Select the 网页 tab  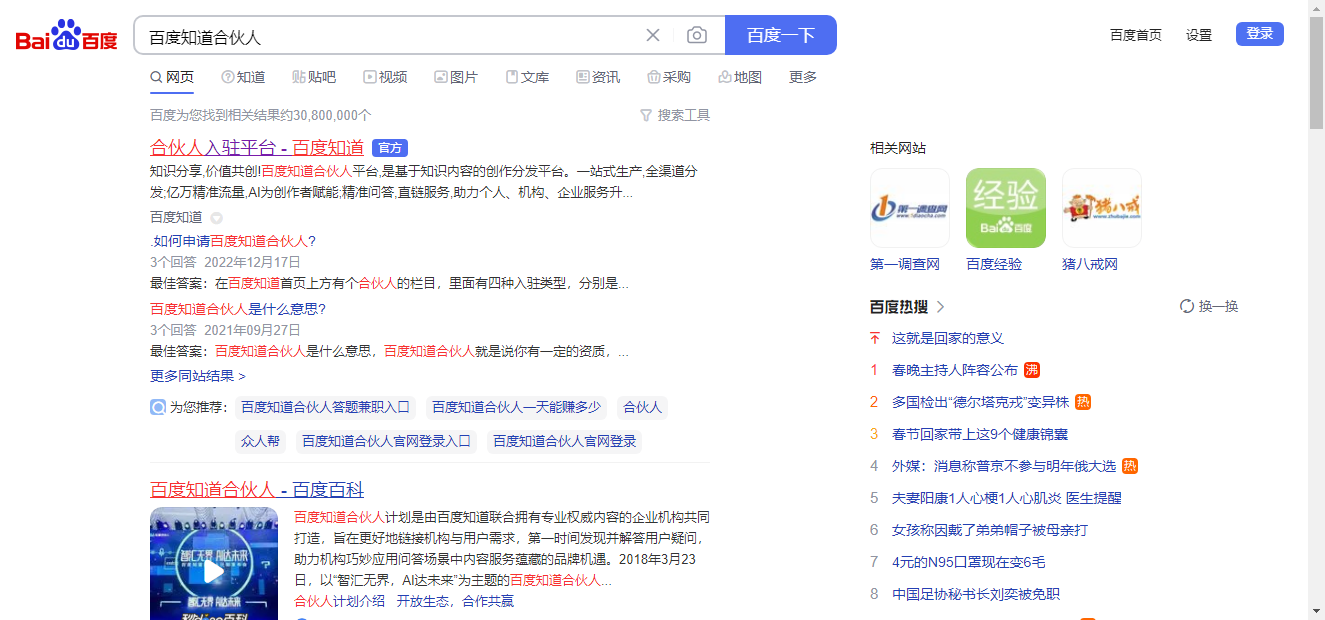pos(172,77)
